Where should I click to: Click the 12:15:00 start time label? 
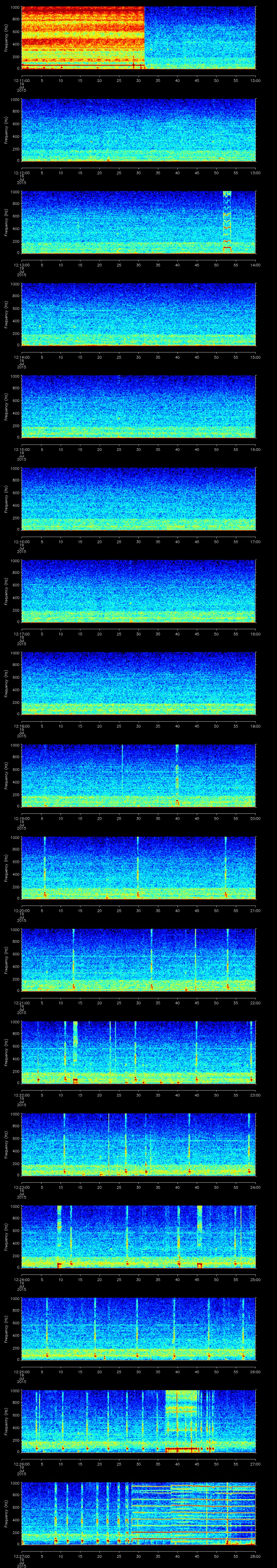[21, 449]
